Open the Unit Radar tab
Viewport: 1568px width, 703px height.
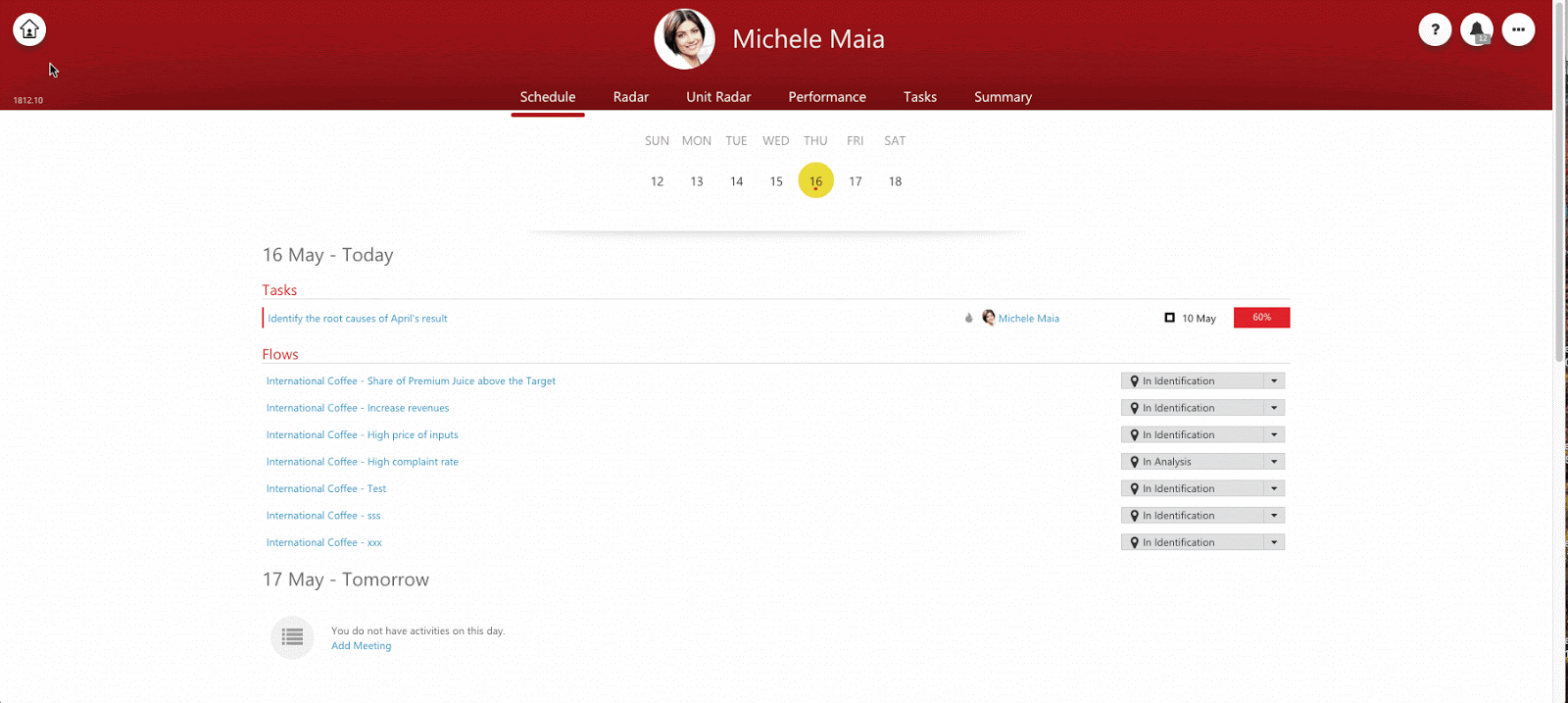pyautogui.click(x=718, y=97)
